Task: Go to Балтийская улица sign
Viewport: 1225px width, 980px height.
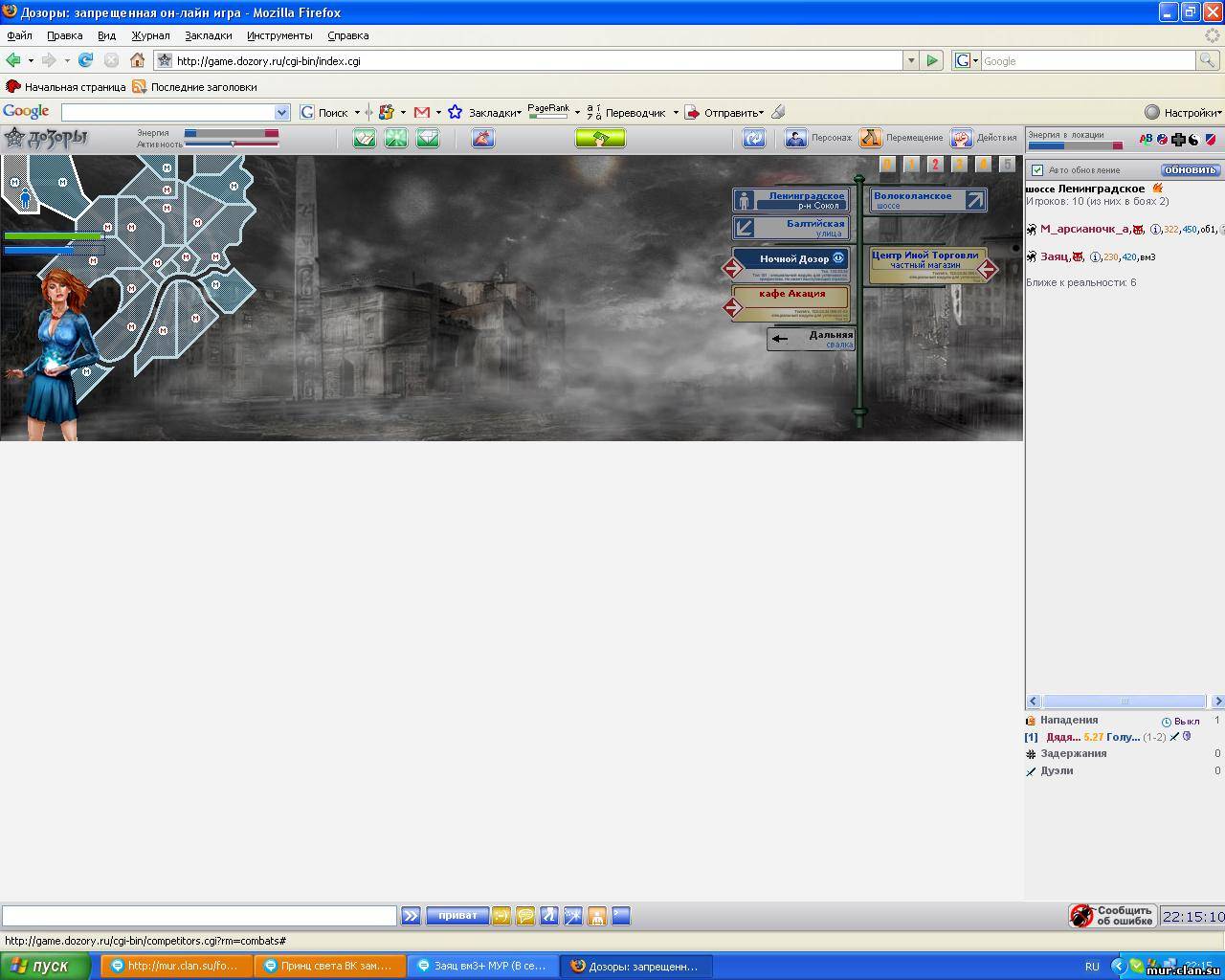Action: tap(791, 228)
